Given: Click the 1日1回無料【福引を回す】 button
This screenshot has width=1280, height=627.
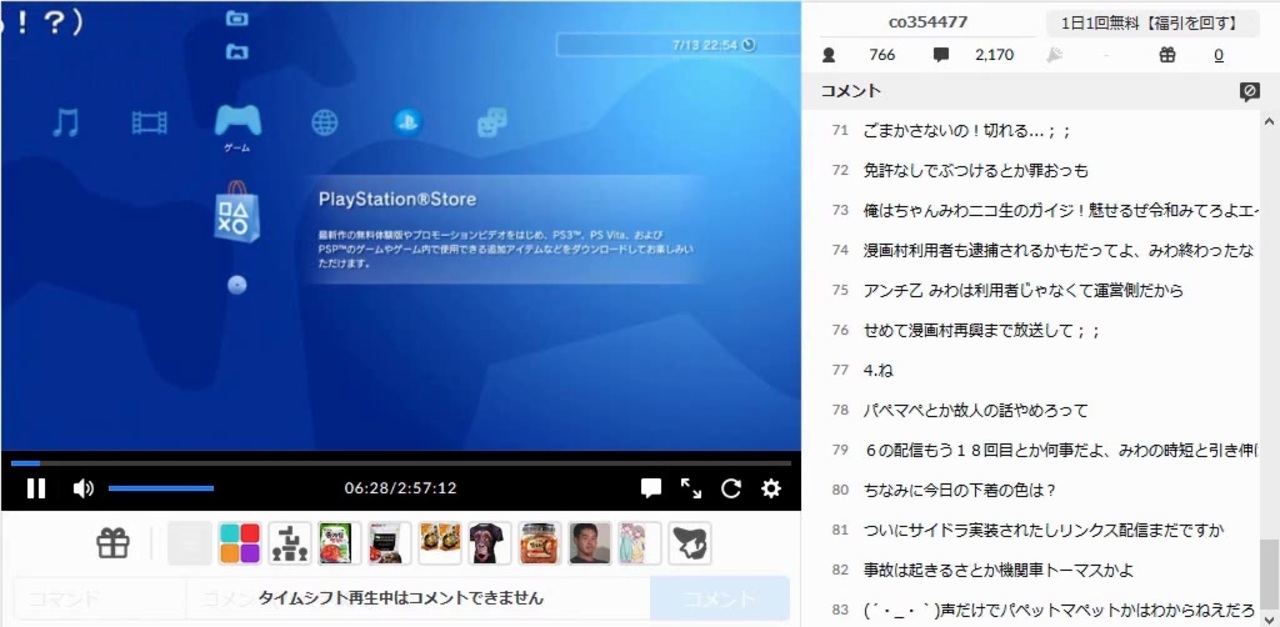Looking at the screenshot, I should tap(1153, 23).
